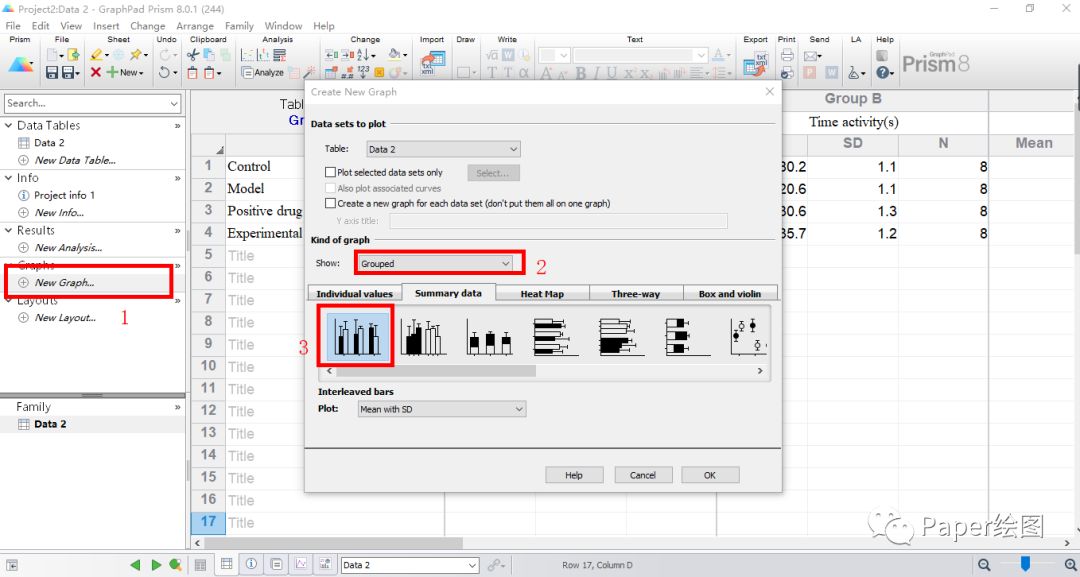Collapse the Info section in navigator
This screenshot has width=1080, height=577.
click(x=8, y=178)
